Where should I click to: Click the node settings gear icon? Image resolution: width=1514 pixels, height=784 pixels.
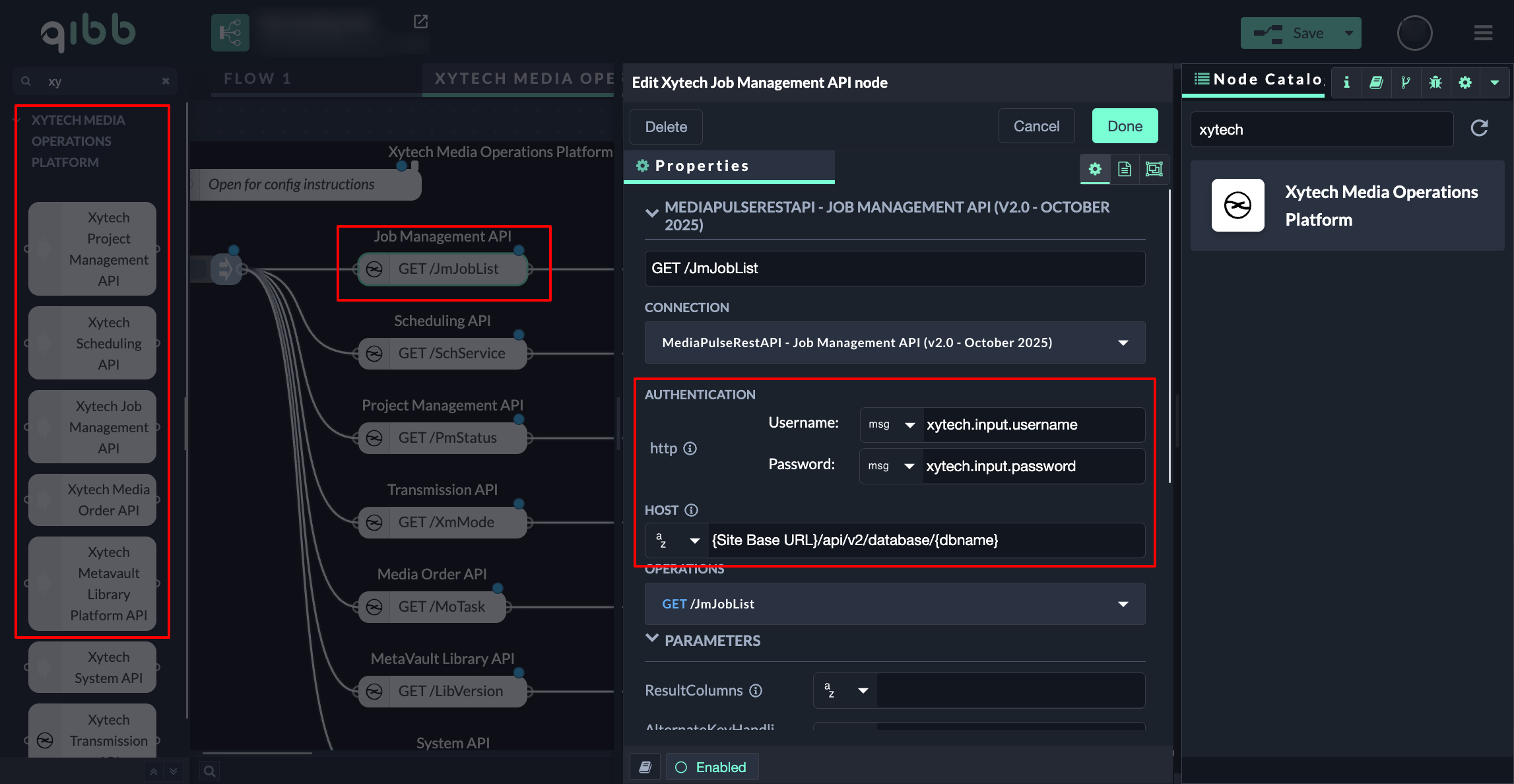[x=1095, y=169]
